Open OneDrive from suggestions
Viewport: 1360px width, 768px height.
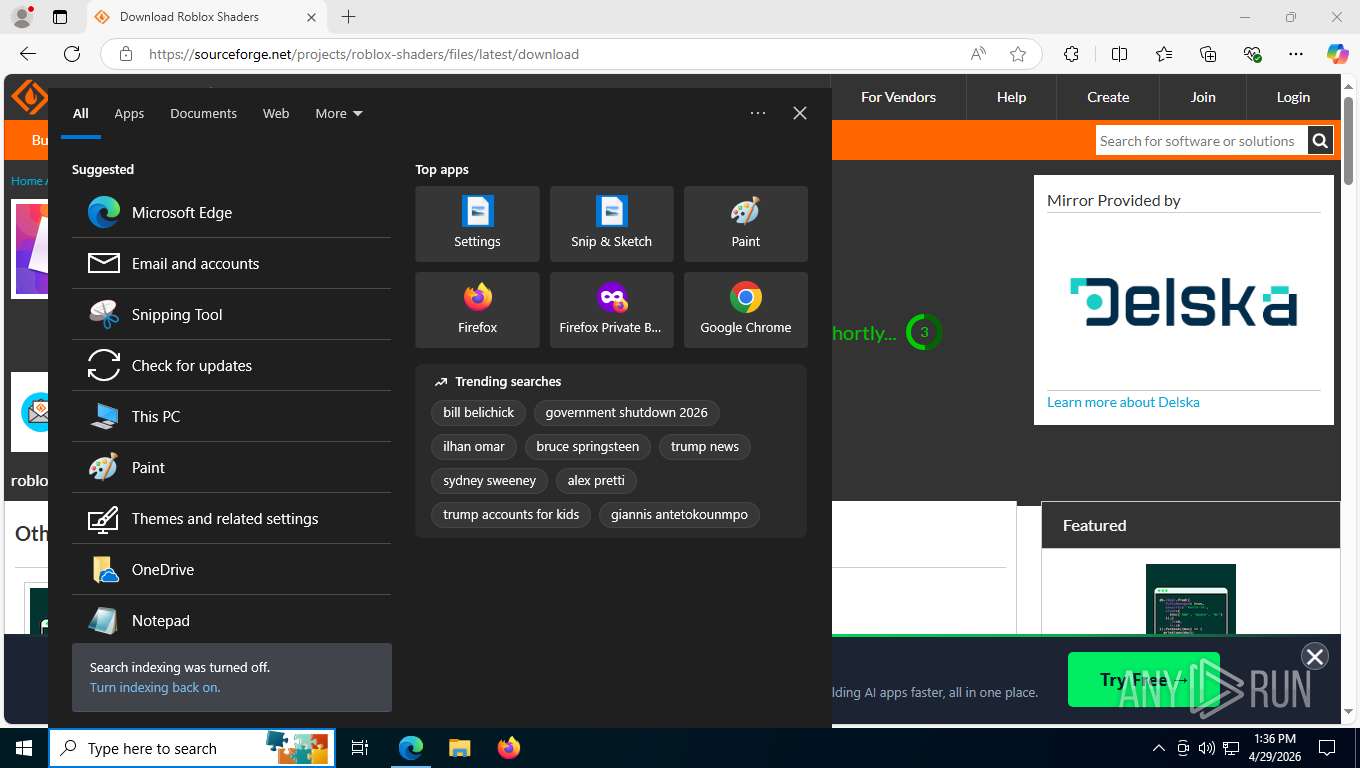[231, 569]
